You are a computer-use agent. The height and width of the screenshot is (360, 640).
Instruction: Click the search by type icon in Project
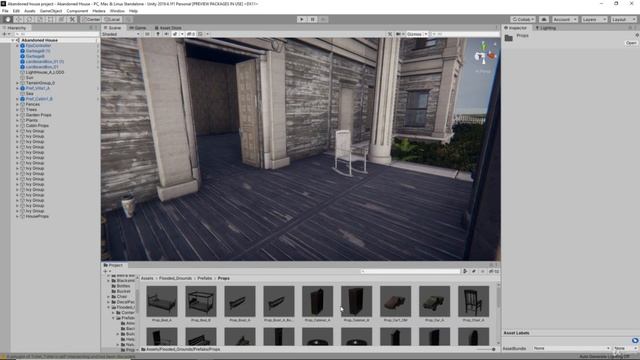(465, 271)
